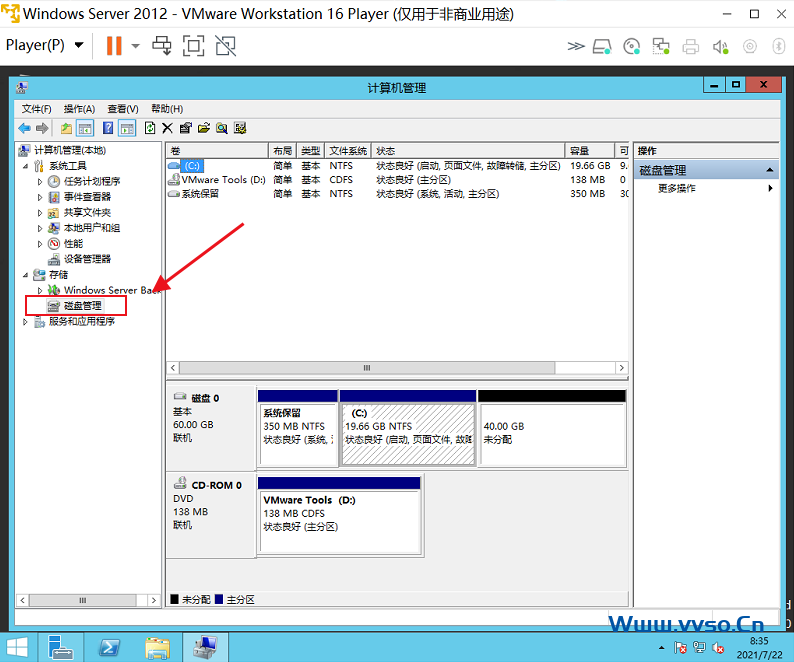
Task: Click the Refresh toolbar icon
Action: tap(150, 128)
